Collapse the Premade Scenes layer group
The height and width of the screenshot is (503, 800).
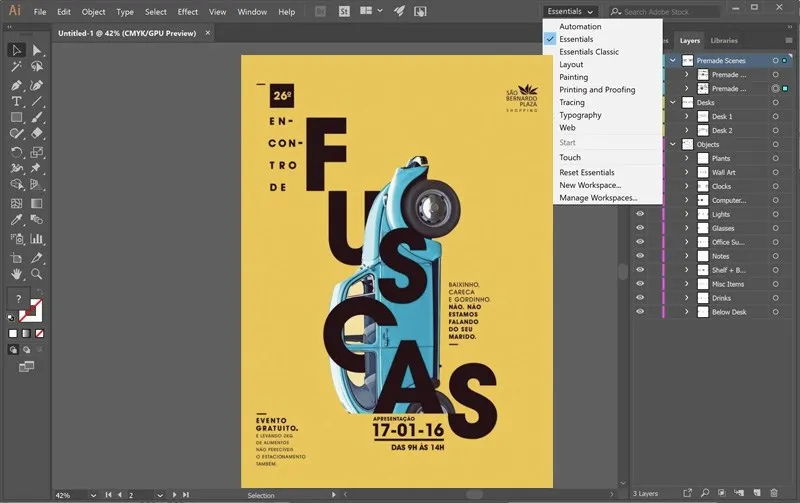coord(673,60)
